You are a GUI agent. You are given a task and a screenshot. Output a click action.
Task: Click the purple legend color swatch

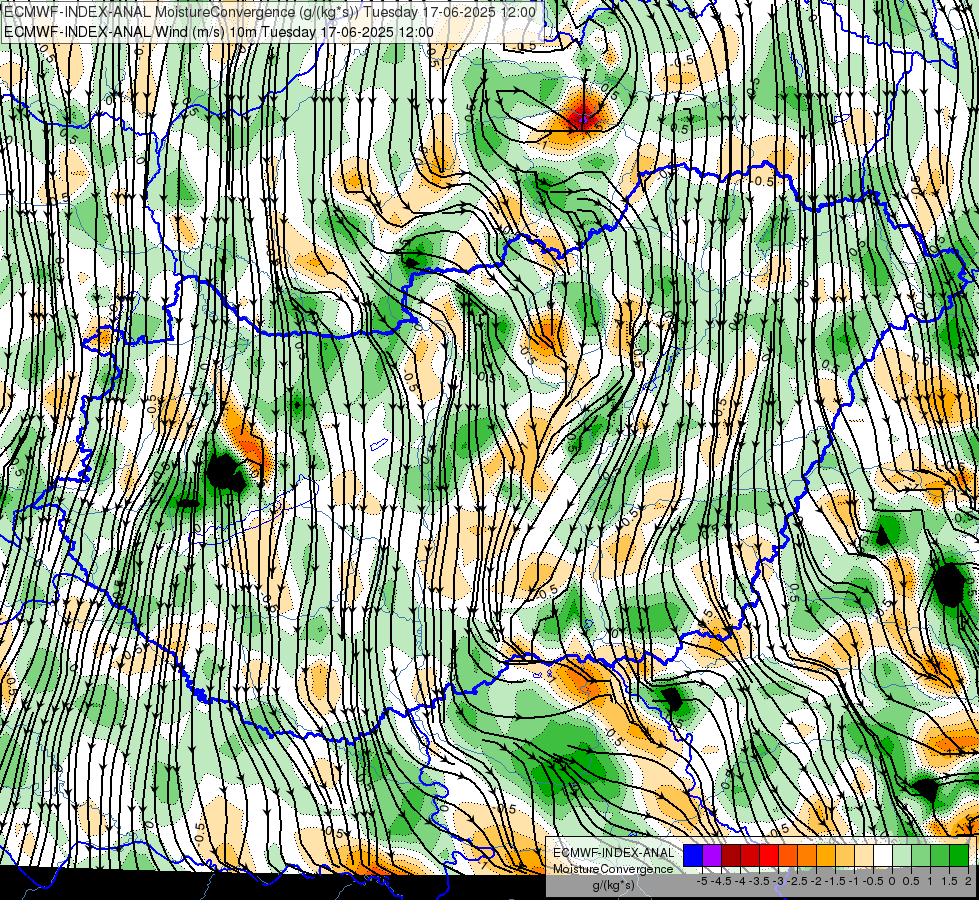(712, 855)
